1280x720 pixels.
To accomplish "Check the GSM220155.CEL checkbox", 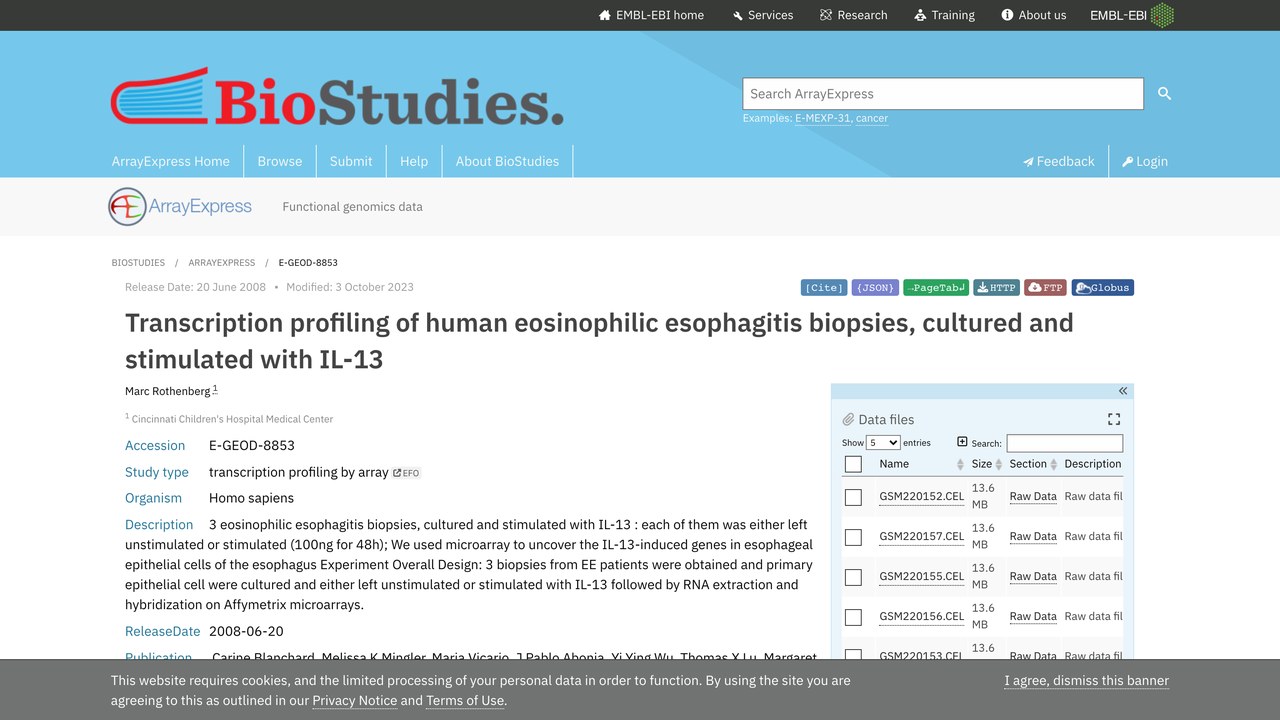I will (x=853, y=577).
